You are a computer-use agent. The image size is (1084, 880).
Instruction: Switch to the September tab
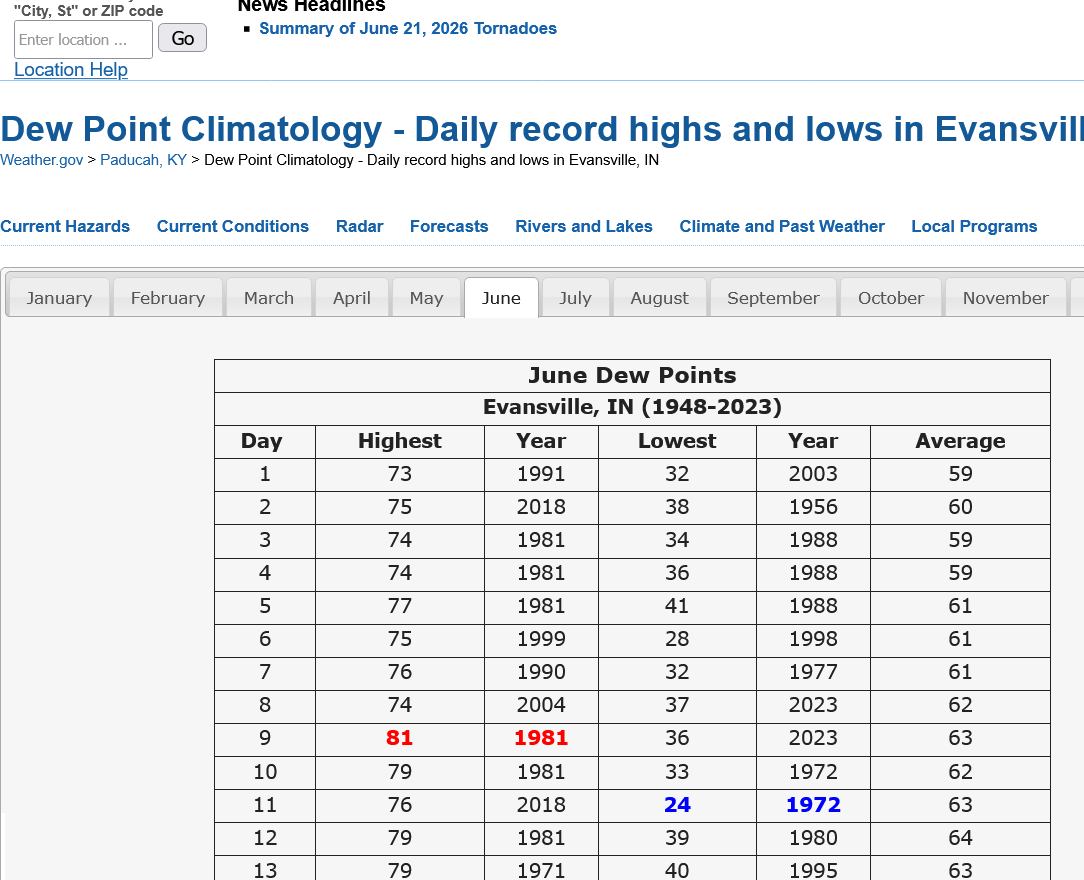click(773, 298)
